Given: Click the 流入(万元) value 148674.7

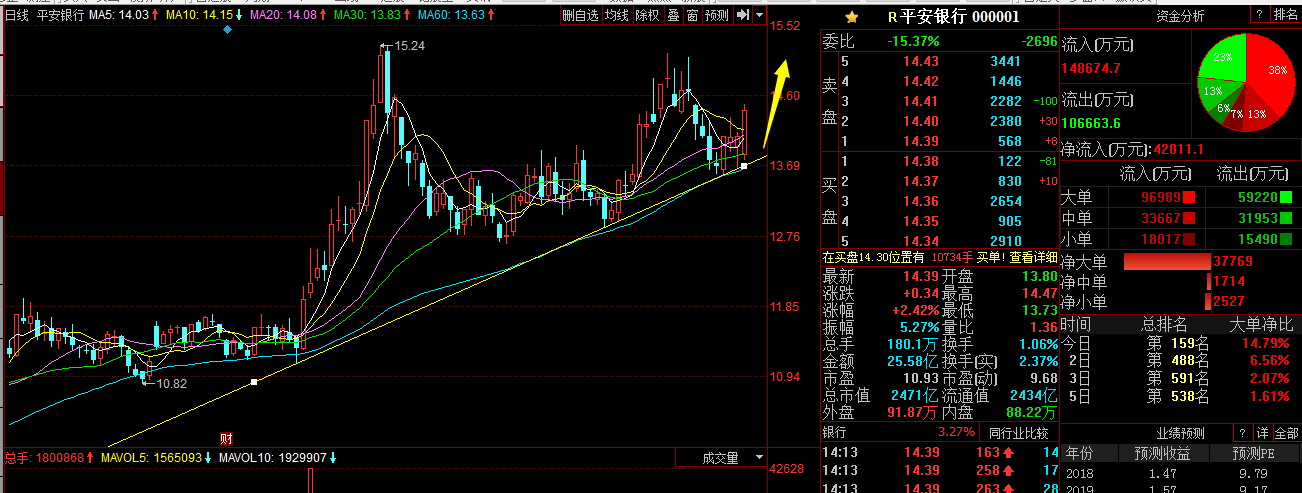Looking at the screenshot, I should pyautogui.click(x=1091, y=69).
